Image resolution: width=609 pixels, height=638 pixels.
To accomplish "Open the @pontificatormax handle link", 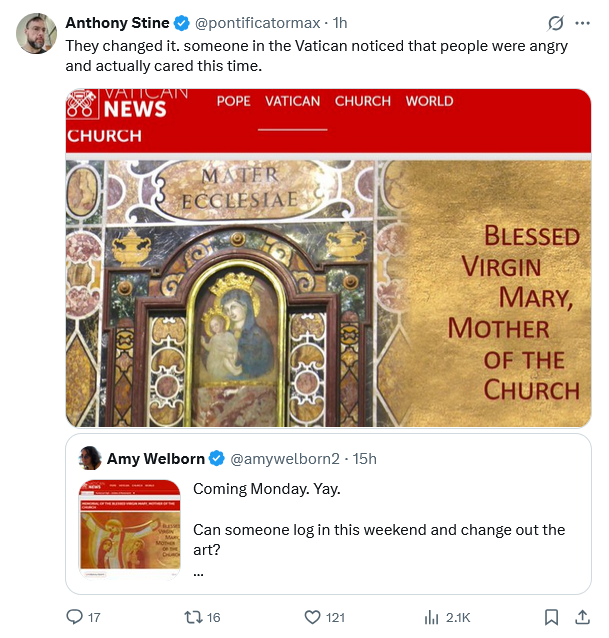I will (x=256, y=23).
